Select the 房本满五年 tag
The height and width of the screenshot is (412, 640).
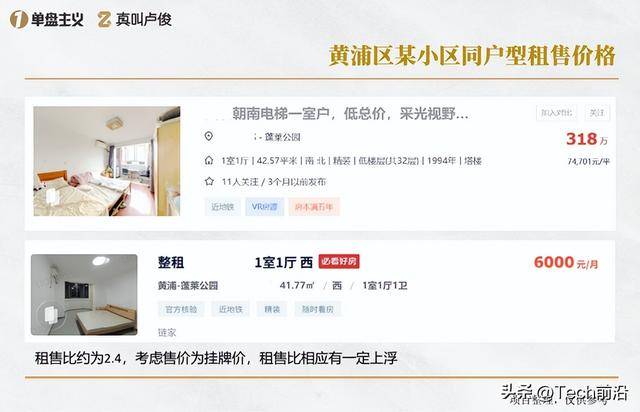(314, 207)
